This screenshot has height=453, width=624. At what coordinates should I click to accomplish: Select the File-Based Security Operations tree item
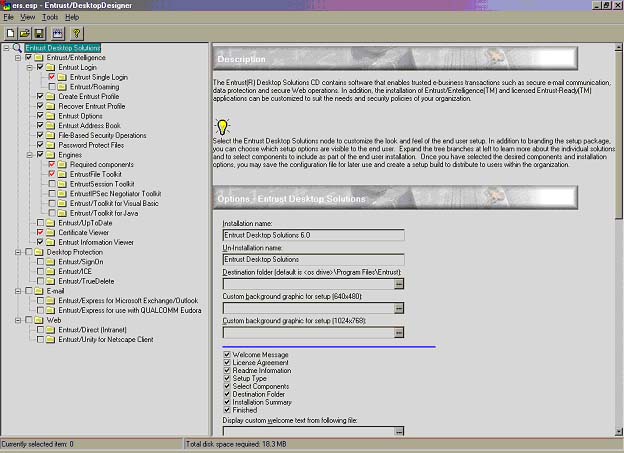click(102, 135)
